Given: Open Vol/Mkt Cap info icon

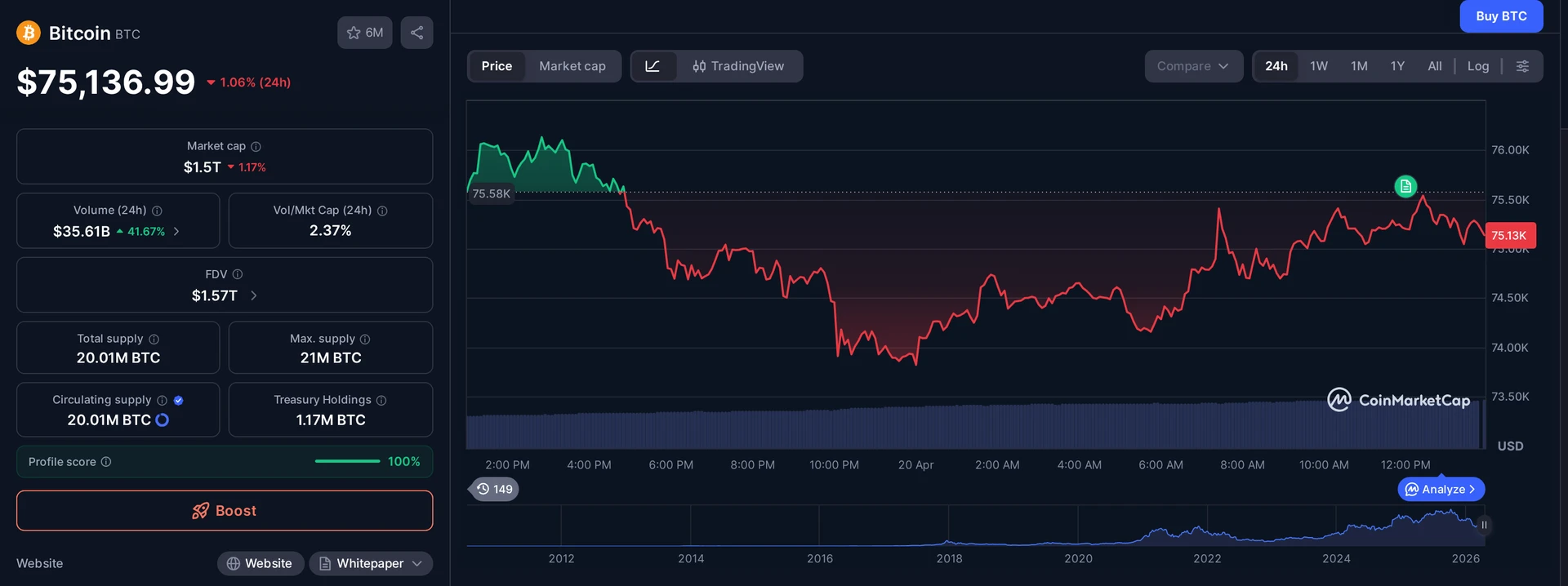Looking at the screenshot, I should point(382,211).
